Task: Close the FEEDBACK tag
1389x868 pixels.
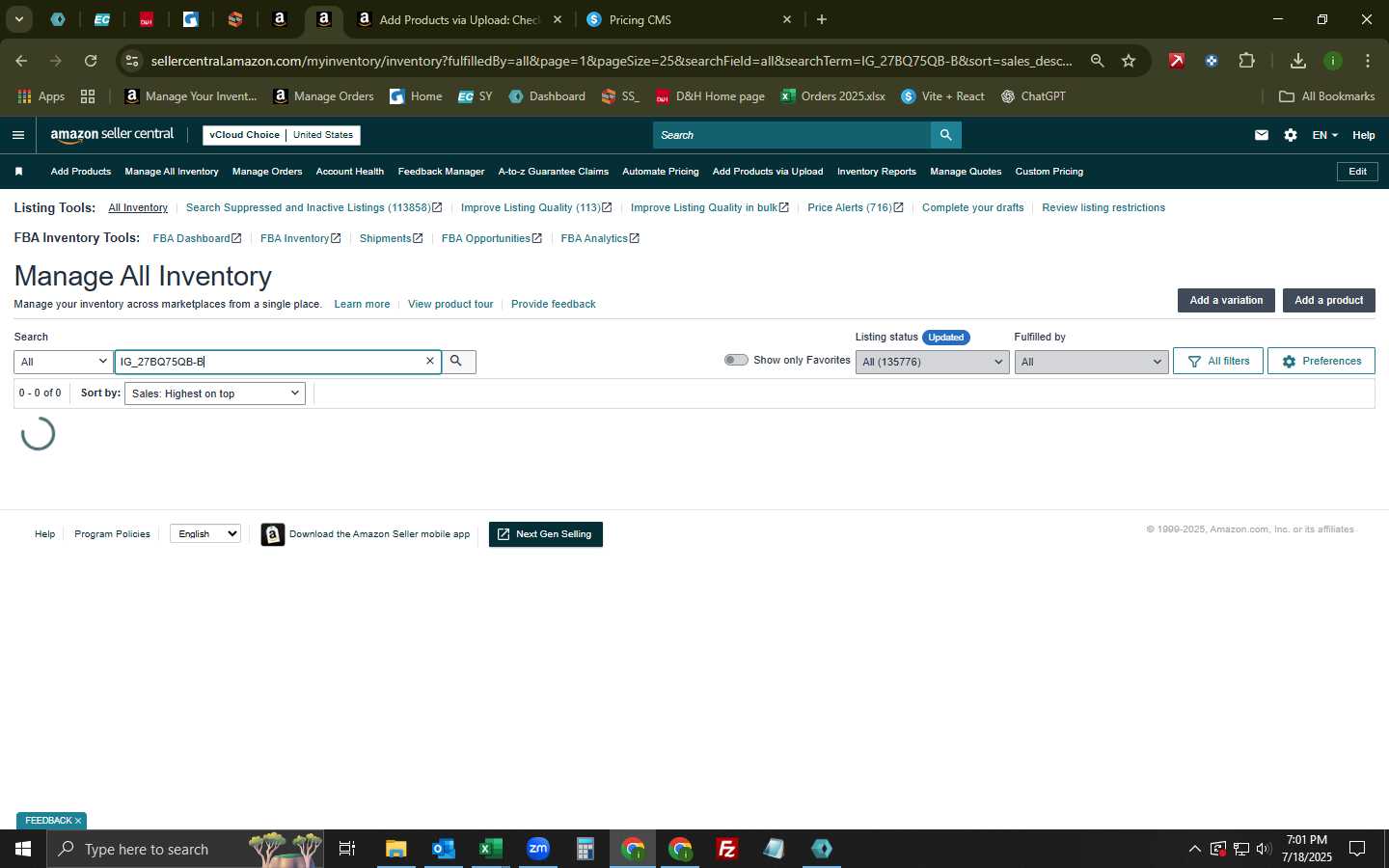Action: click(78, 821)
